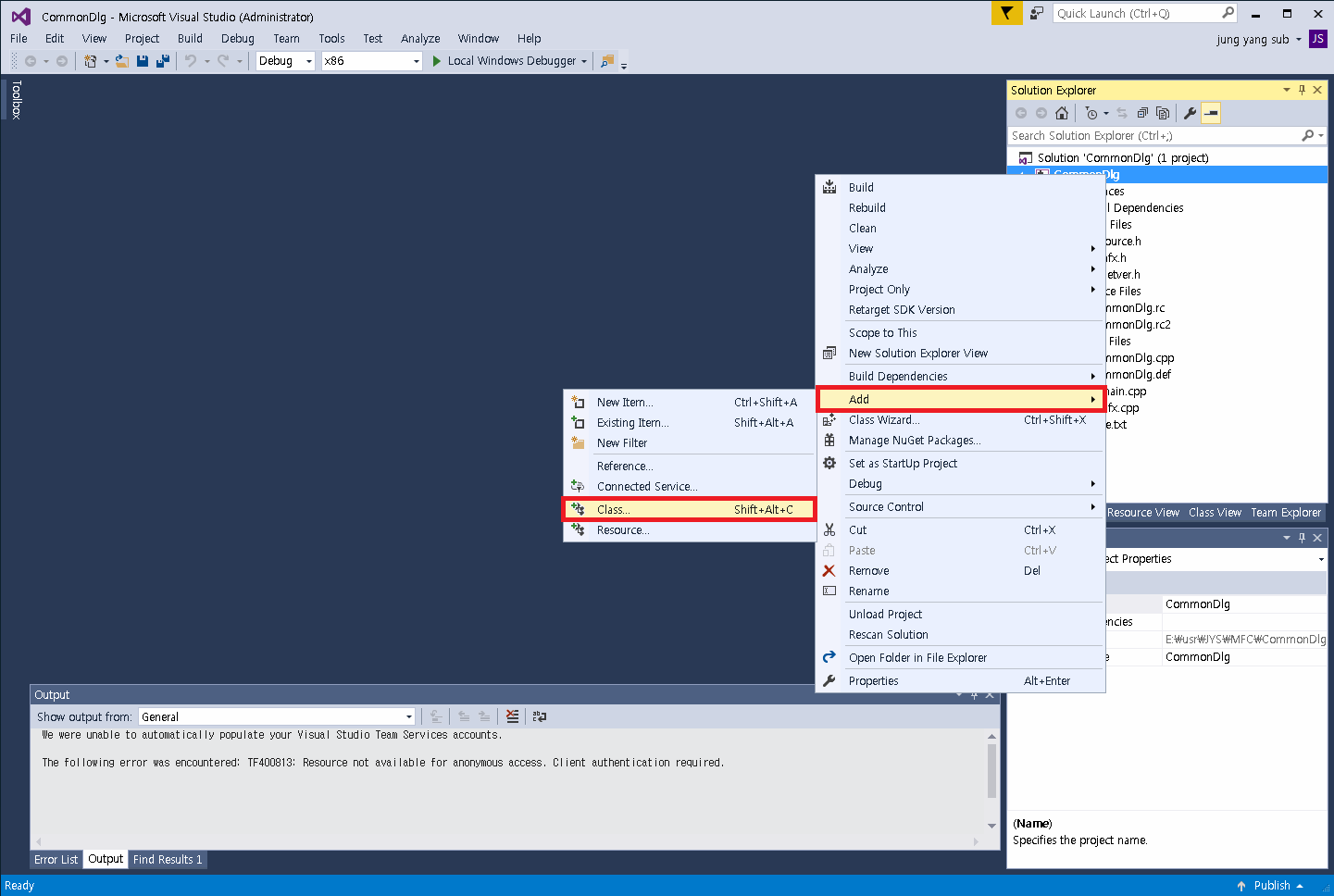
Task: Open the Project menu
Action: (142, 39)
